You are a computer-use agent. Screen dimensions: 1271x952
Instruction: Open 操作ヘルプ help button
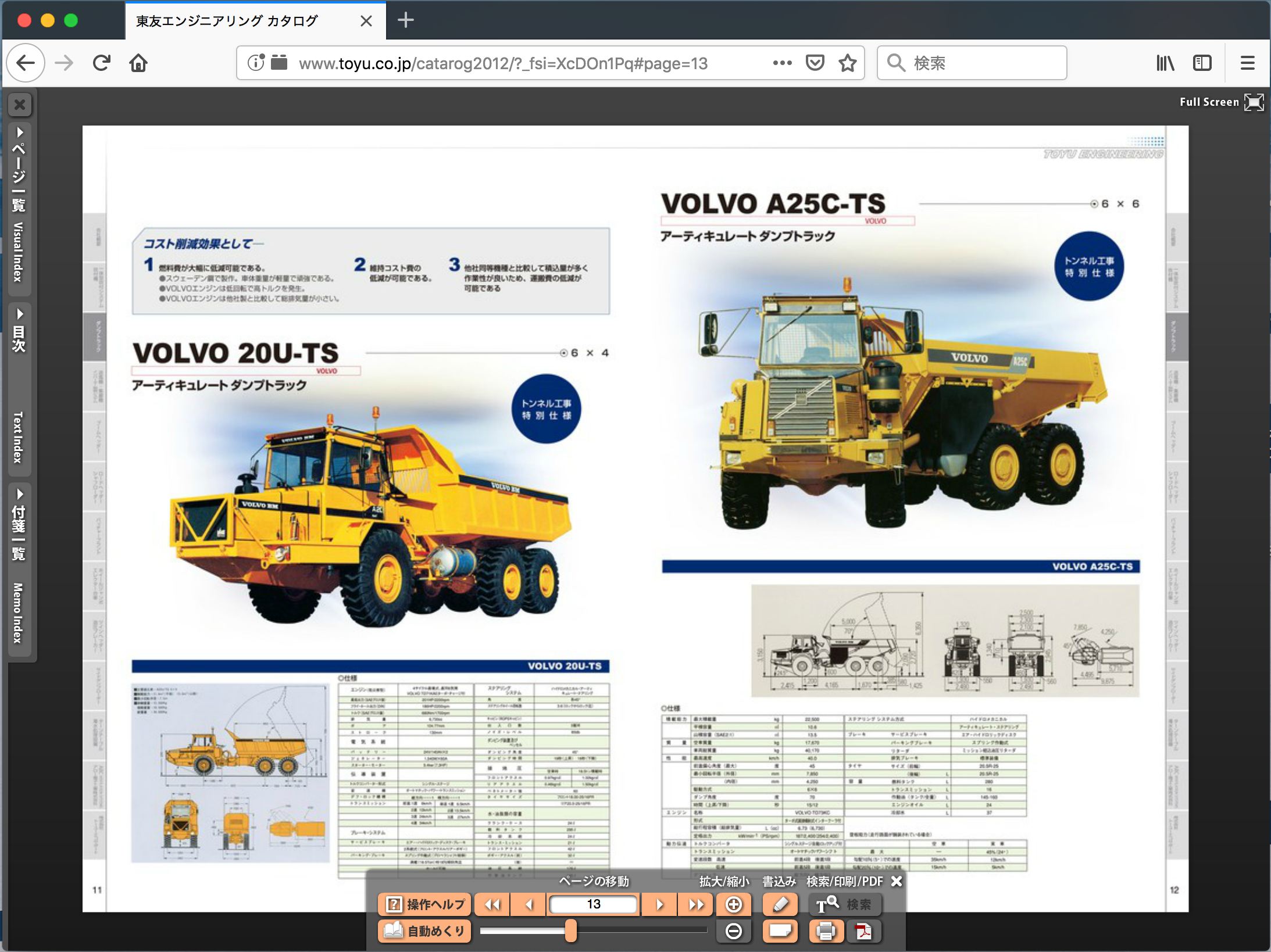[x=425, y=904]
